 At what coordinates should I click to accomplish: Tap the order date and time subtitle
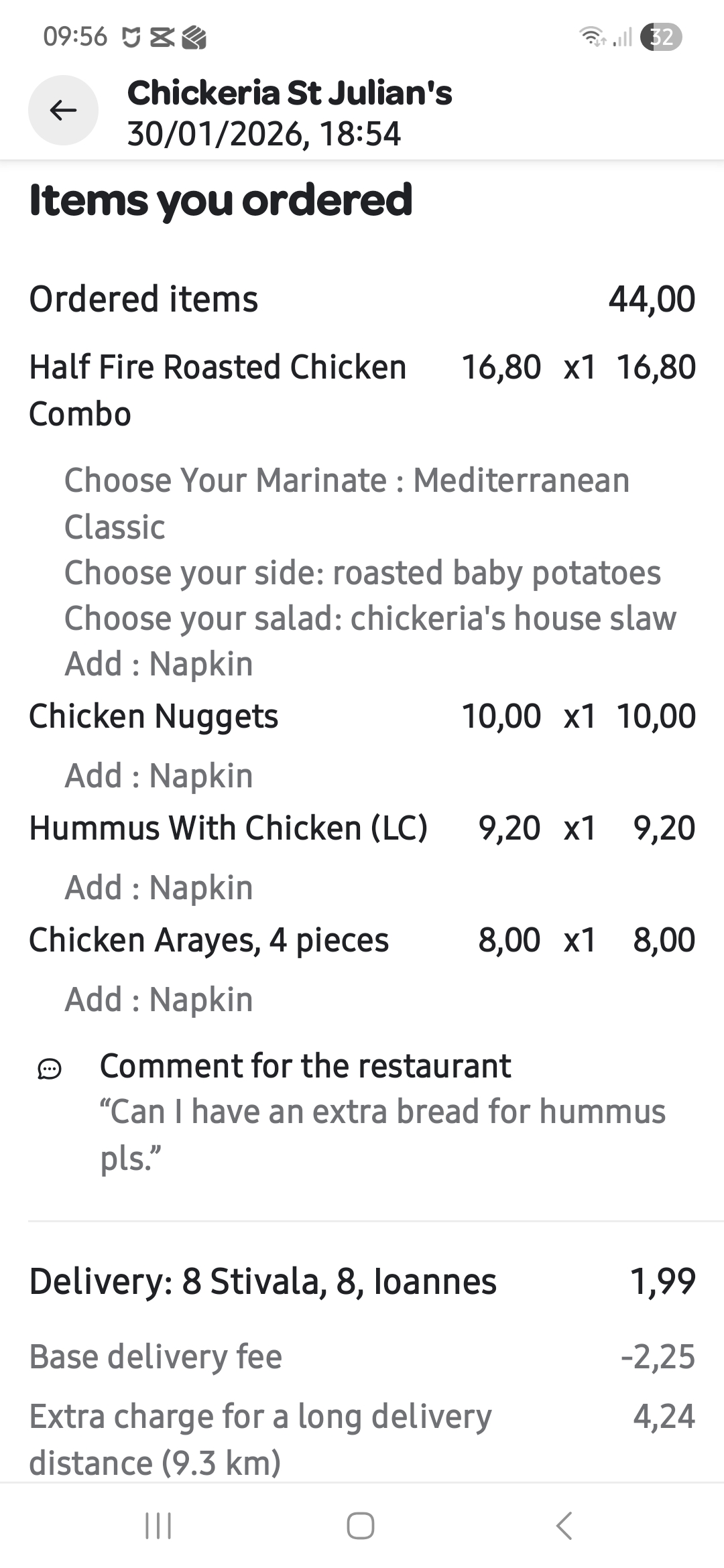tap(264, 133)
